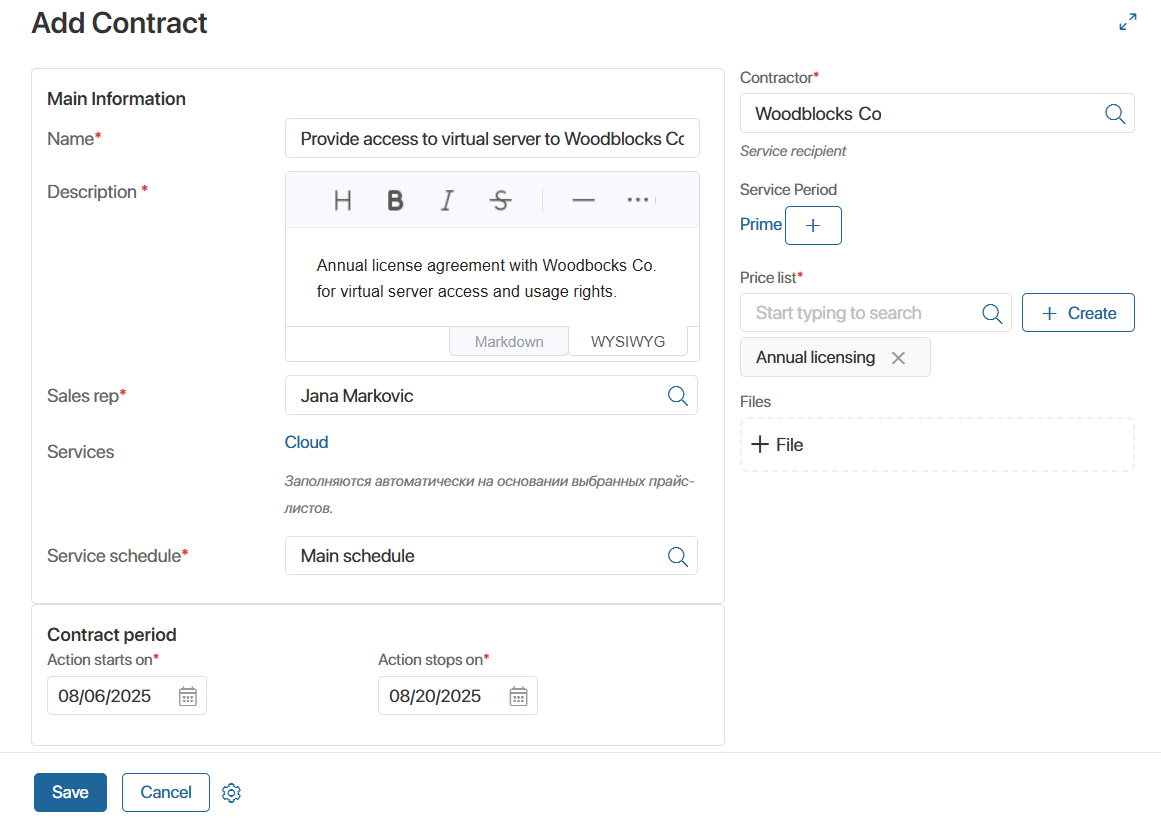Viewport: 1161px width, 828px height.
Task: Insert a horizontal line in Description
Action: (583, 200)
